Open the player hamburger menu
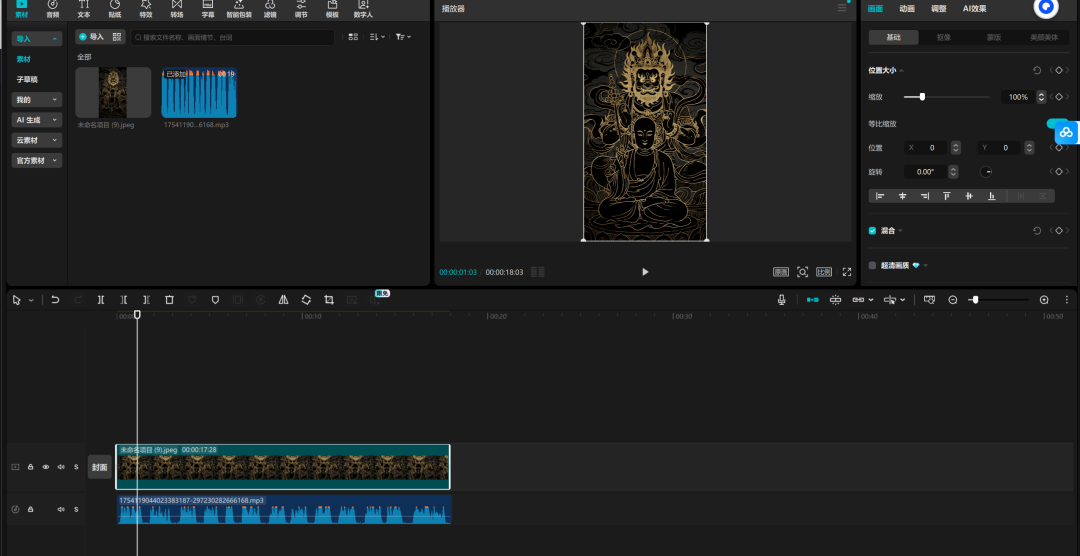This screenshot has width=1080, height=556. [x=842, y=8]
